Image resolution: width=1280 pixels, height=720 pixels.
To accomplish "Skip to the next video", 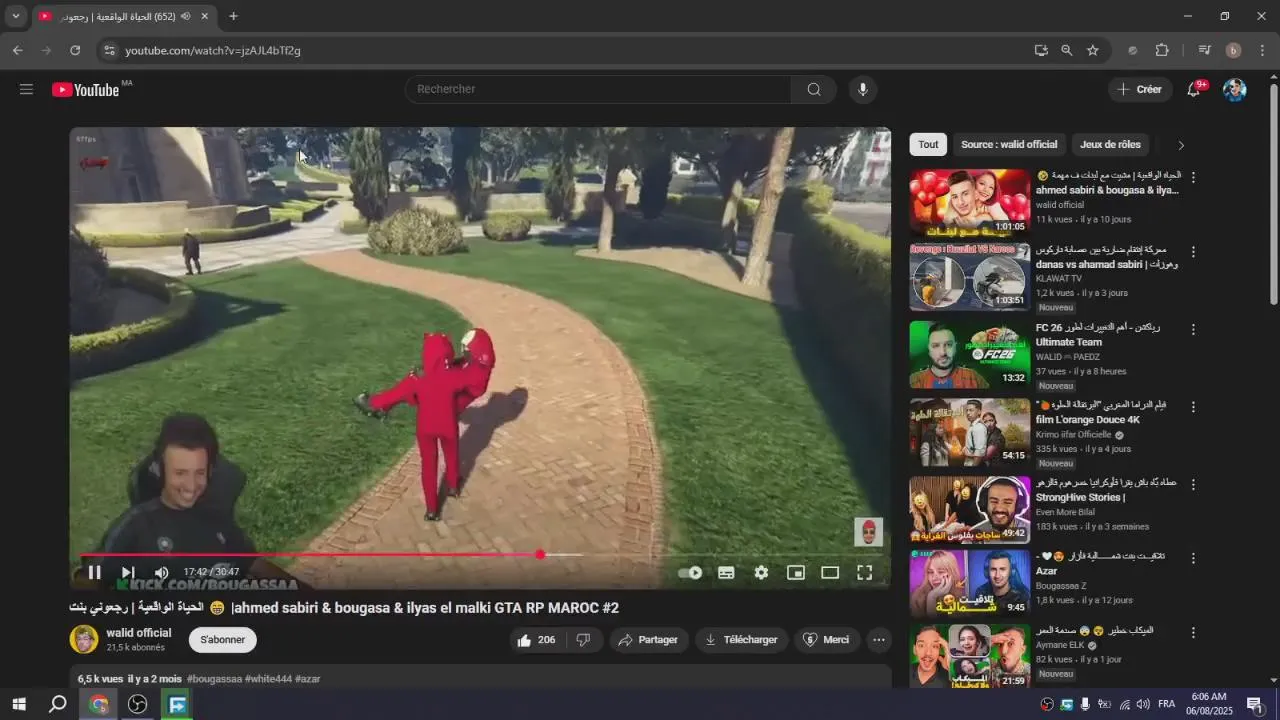I will point(128,572).
